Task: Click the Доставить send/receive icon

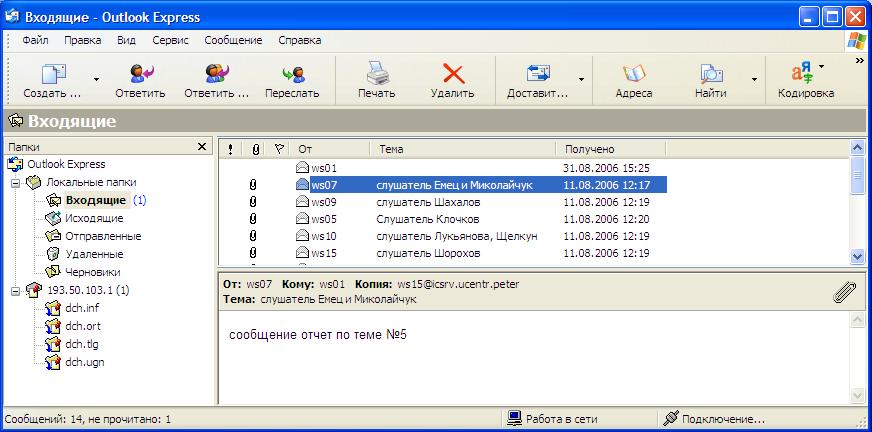Action: pyautogui.click(x=538, y=73)
